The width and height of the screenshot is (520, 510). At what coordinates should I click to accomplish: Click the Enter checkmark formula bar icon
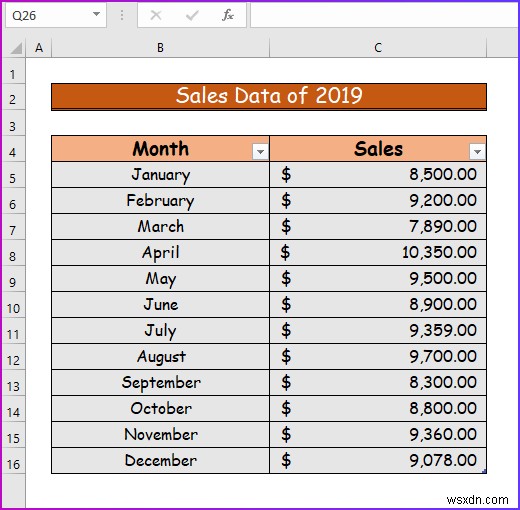(x=192, y=15)
